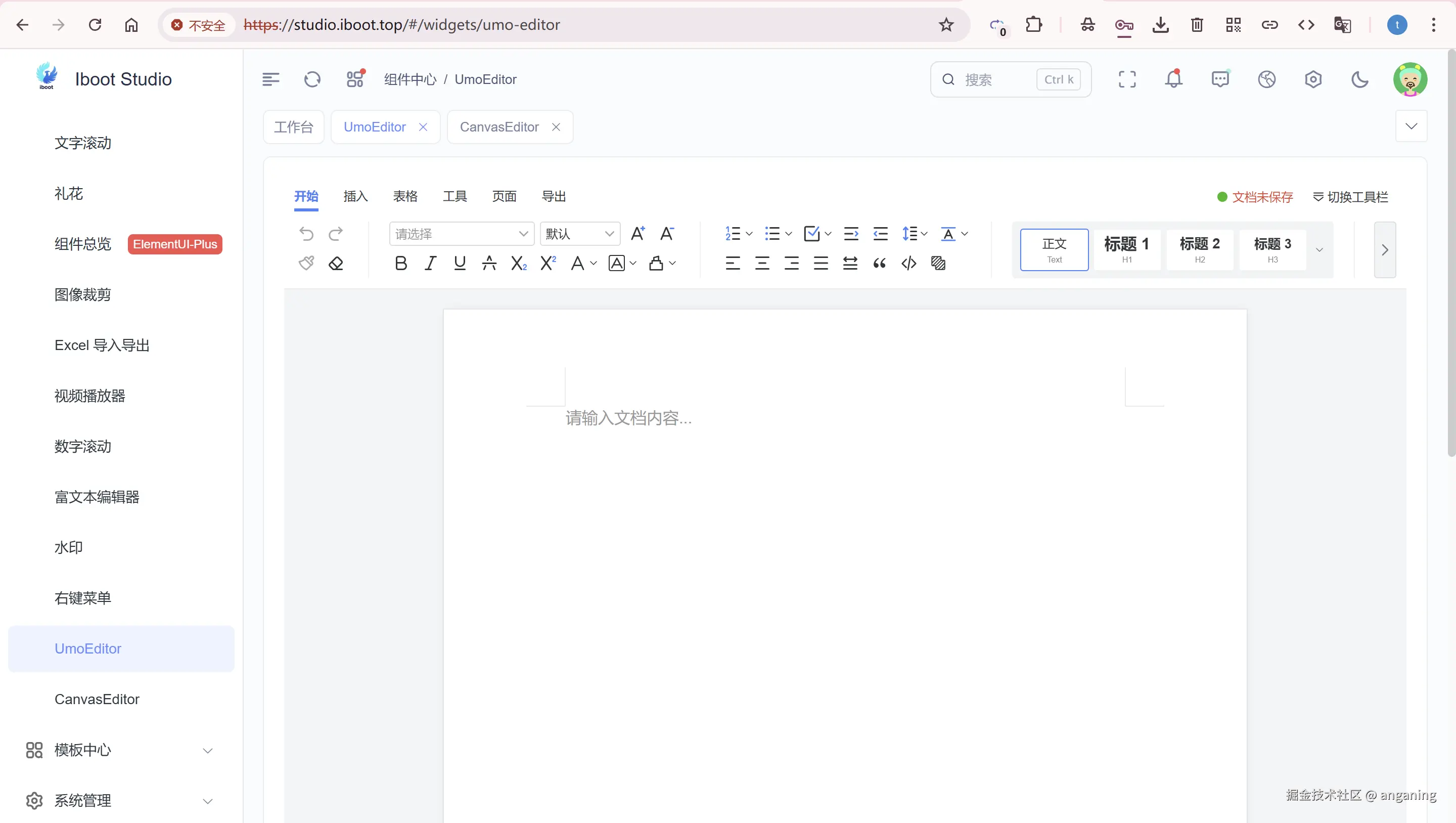
Task: Click the italic text icon
Action: tap(430, 264)
